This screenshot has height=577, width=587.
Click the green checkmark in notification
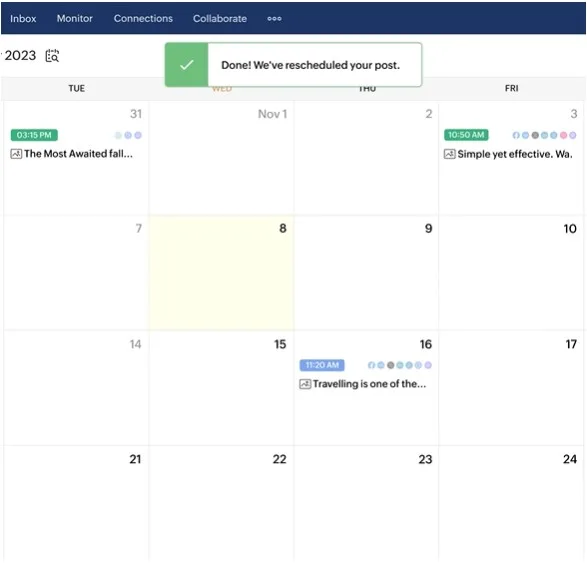pos(186,65)
